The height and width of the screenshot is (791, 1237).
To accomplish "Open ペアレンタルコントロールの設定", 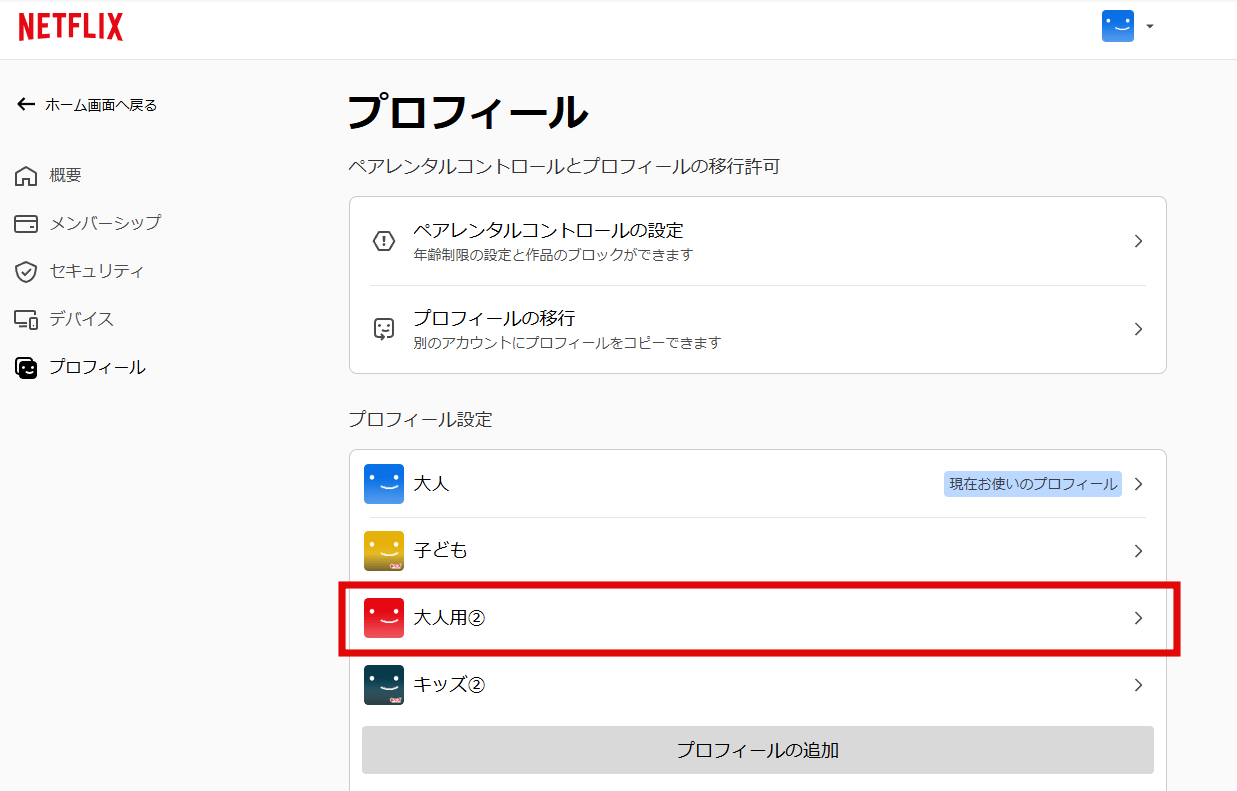I will point(548,231).
